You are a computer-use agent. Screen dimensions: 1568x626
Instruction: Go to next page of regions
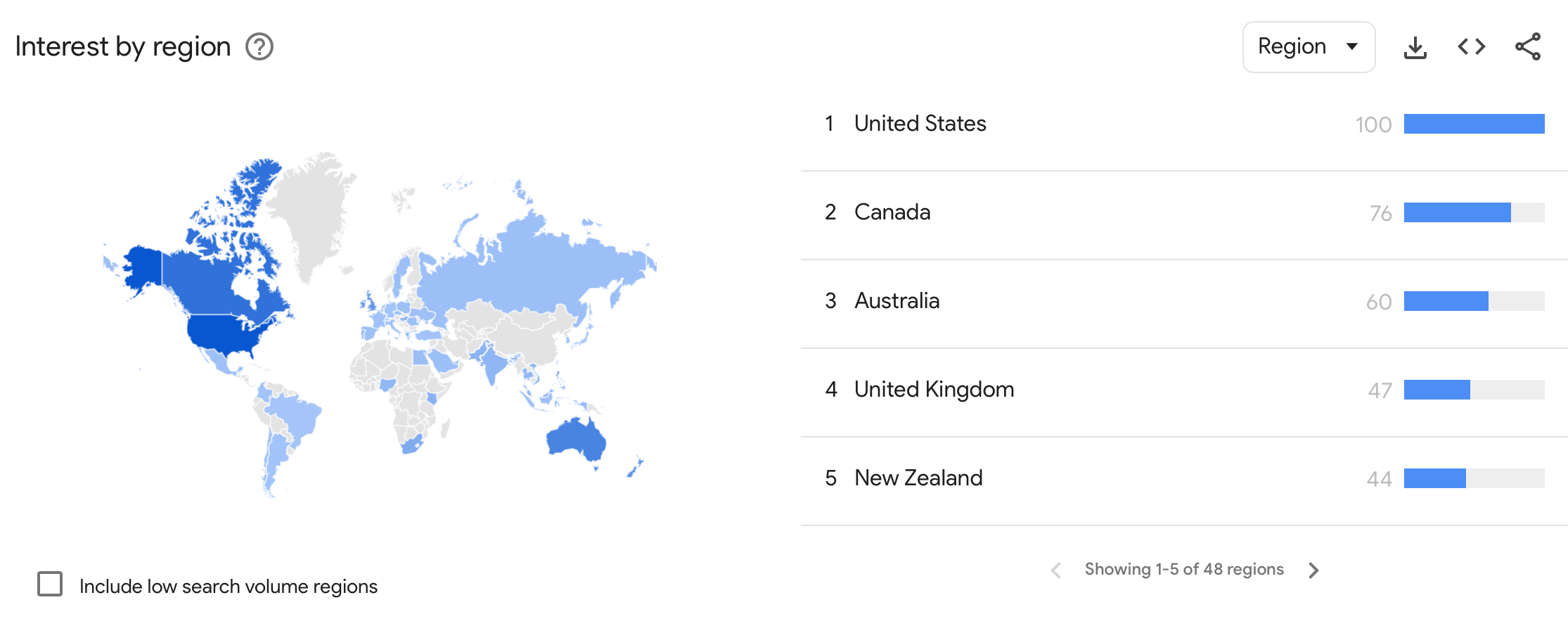1313,570
